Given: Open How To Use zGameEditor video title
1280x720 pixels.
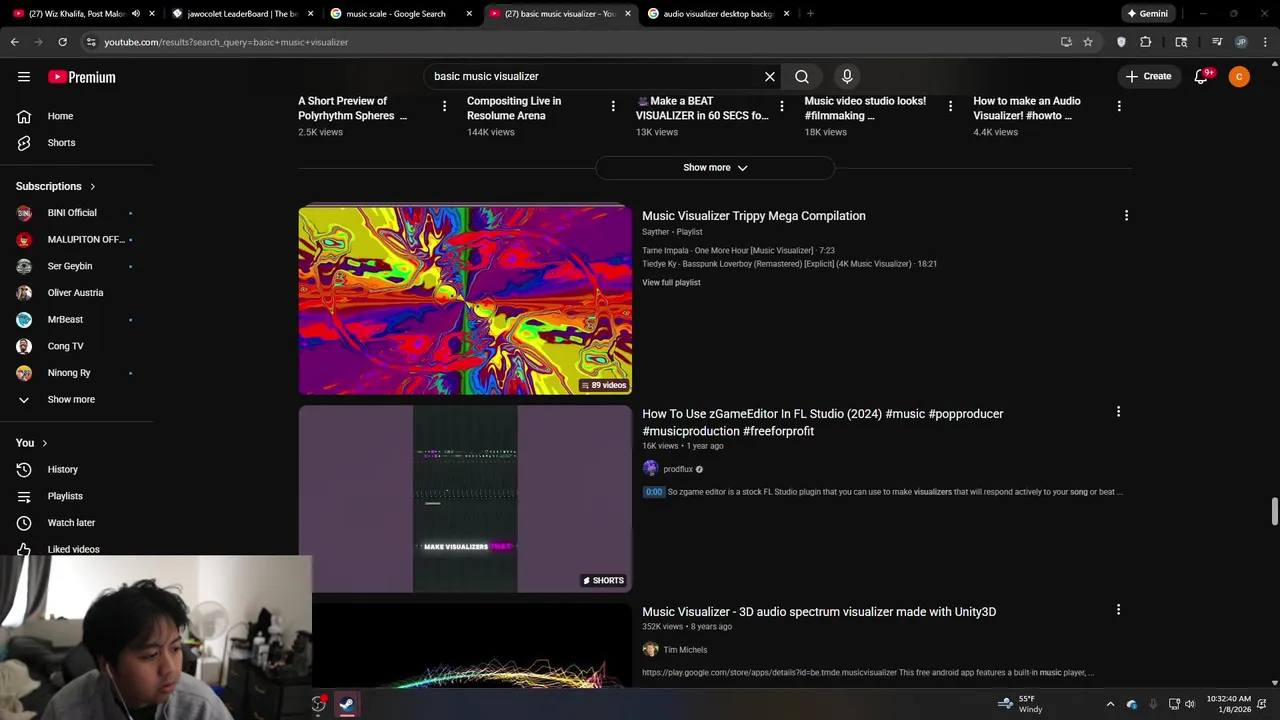Looking at the screenshot, I should click(x=822, y=422).
